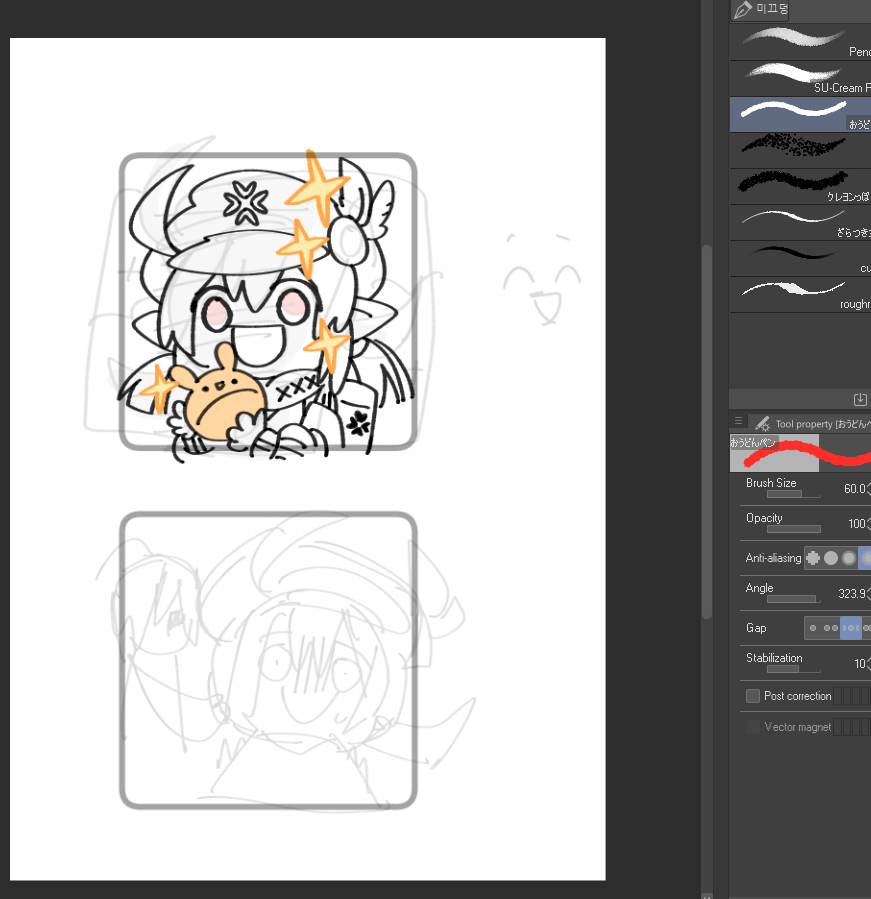This screenshot has height=899, width=871.
Task: Click the Stabilization label
Action: pyautogui.click(x=774, y=658)
